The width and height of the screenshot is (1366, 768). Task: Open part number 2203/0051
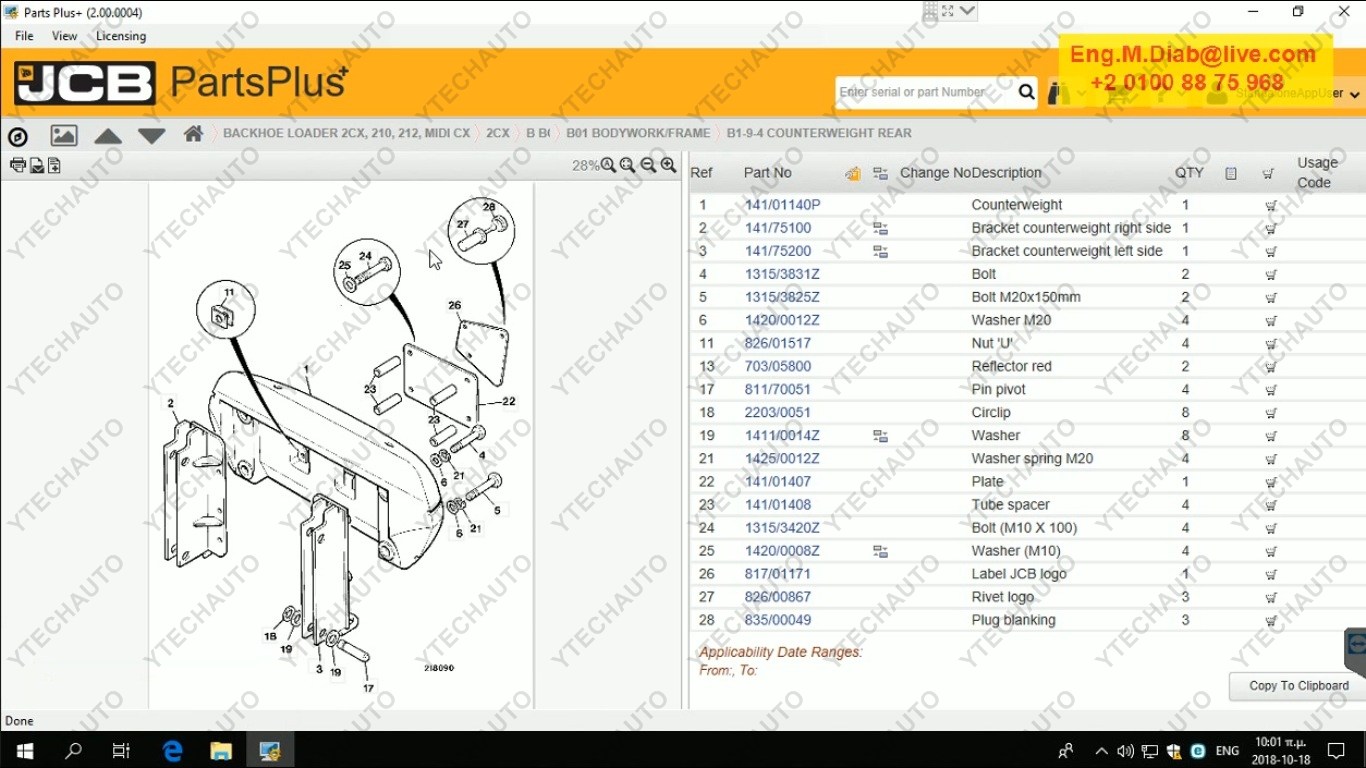pos(778,412)
